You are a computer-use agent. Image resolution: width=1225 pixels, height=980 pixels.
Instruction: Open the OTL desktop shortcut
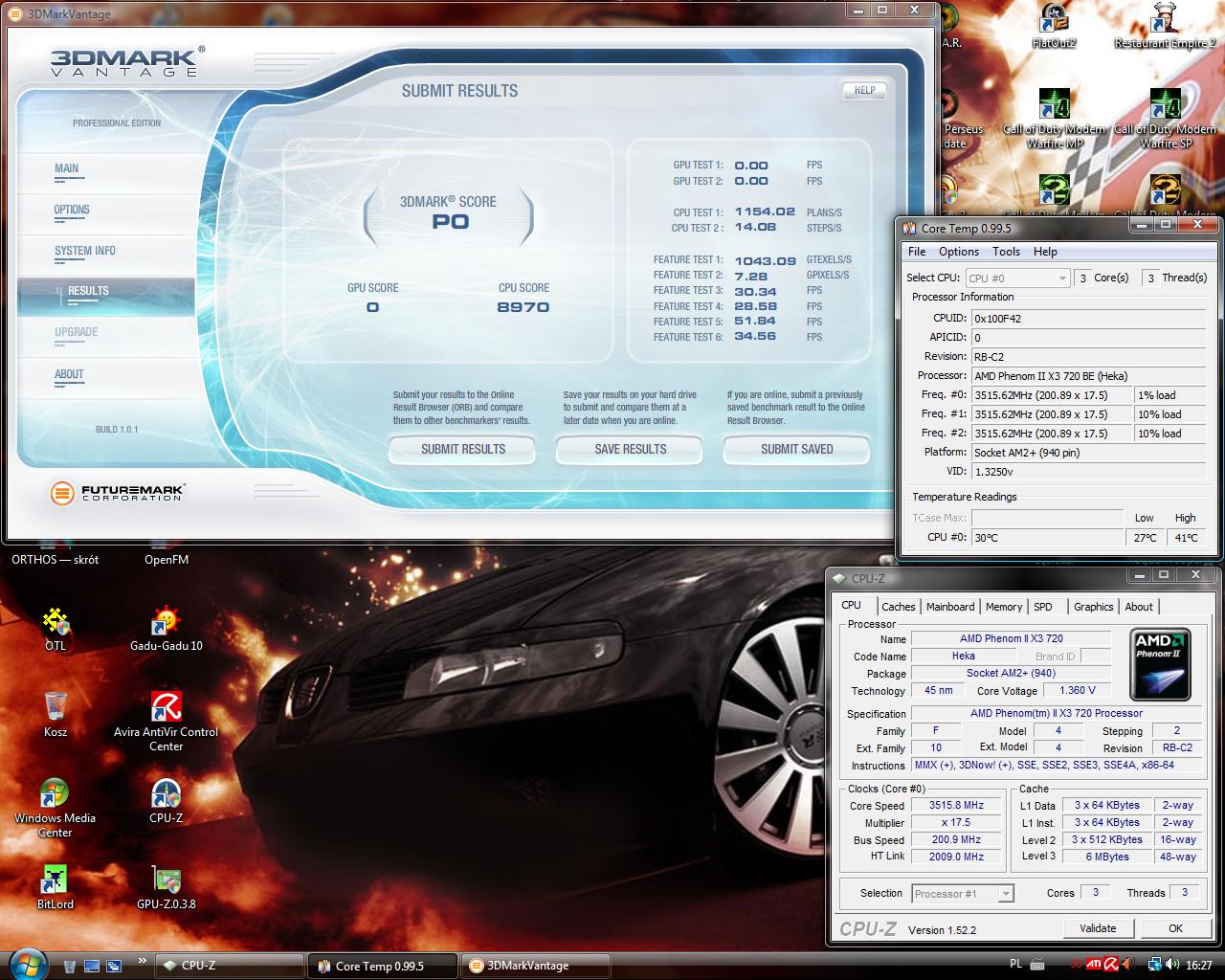56,629
